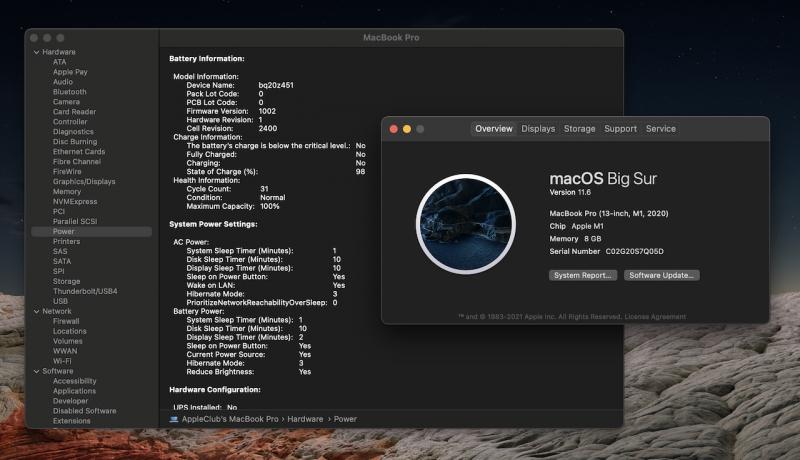Select the highlighted Power item in sidebar
The image size is (800, 460).
[x=91, y=232]
